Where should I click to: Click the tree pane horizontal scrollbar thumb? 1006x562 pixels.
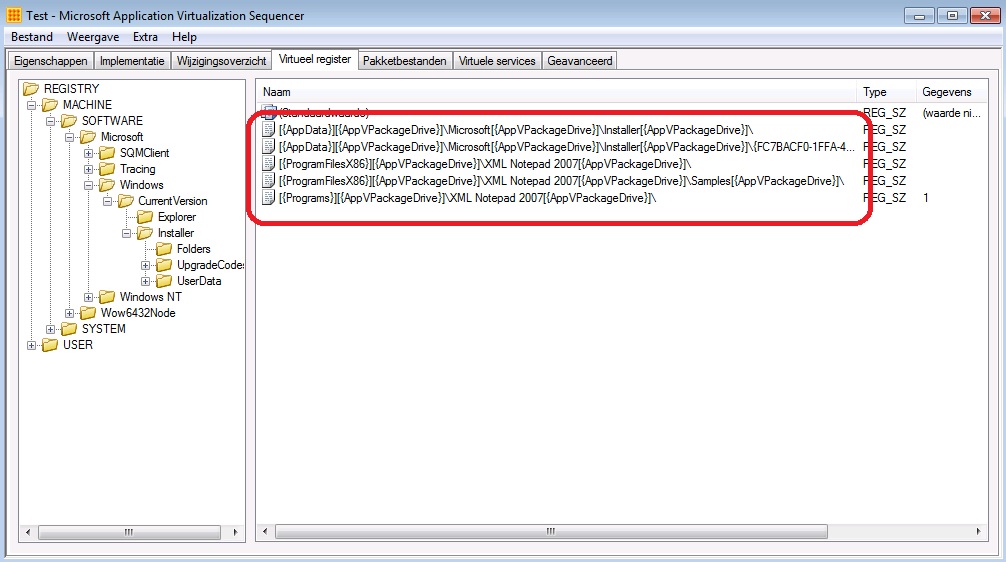pos(129,532)
